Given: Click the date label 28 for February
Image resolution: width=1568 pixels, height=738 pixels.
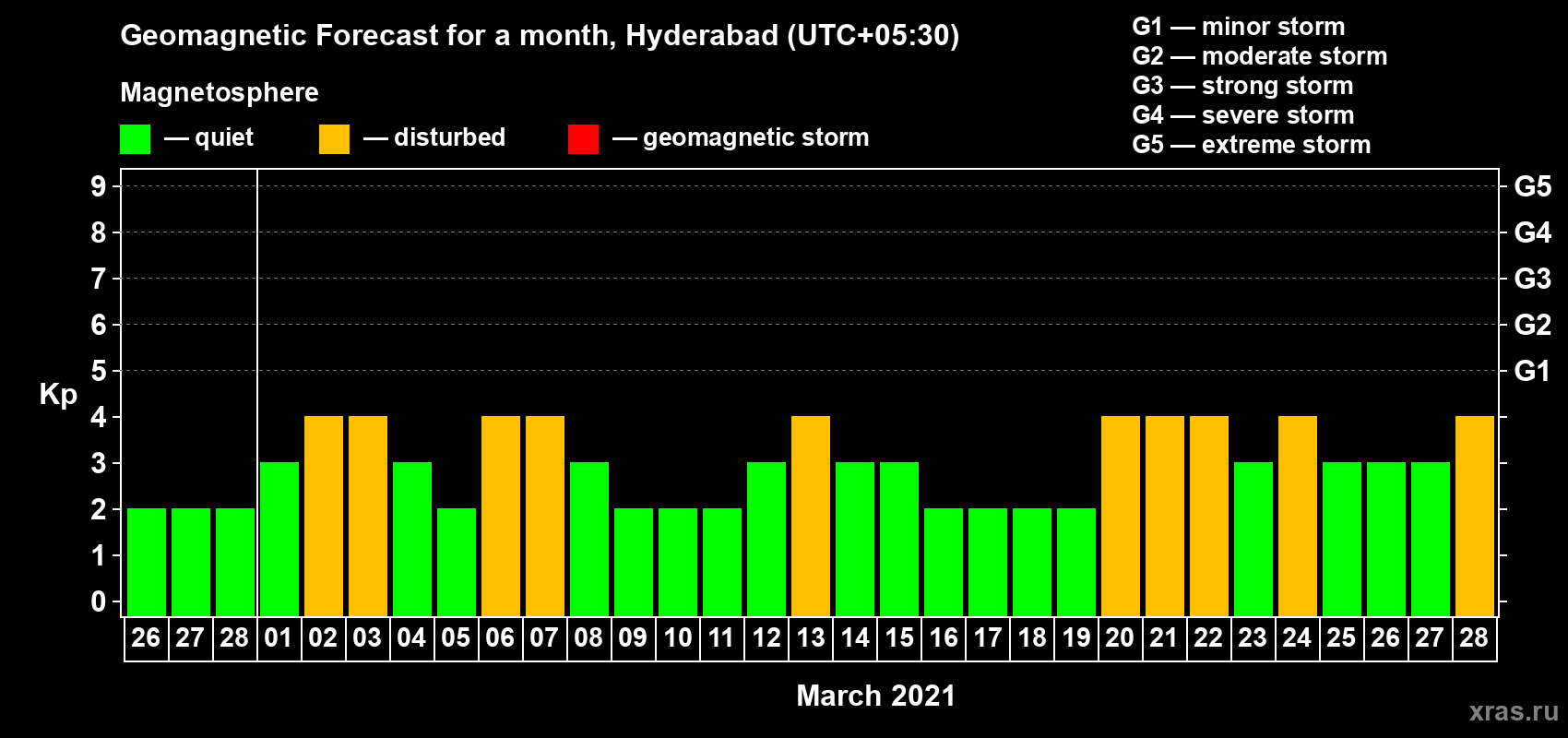Looking at the screenshot, I should 234,638.
